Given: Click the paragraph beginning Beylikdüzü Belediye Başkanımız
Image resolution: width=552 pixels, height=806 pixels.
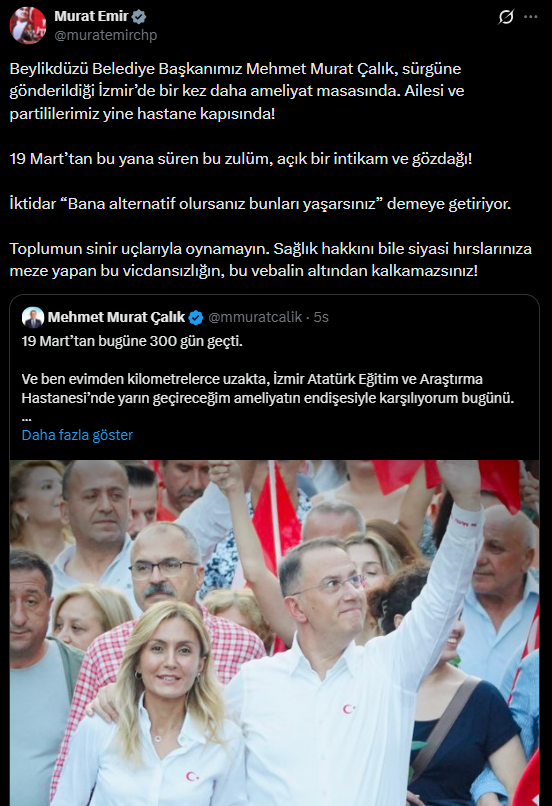Looking at the screenshot, I should pyautogui.click(x=237, y=91).
